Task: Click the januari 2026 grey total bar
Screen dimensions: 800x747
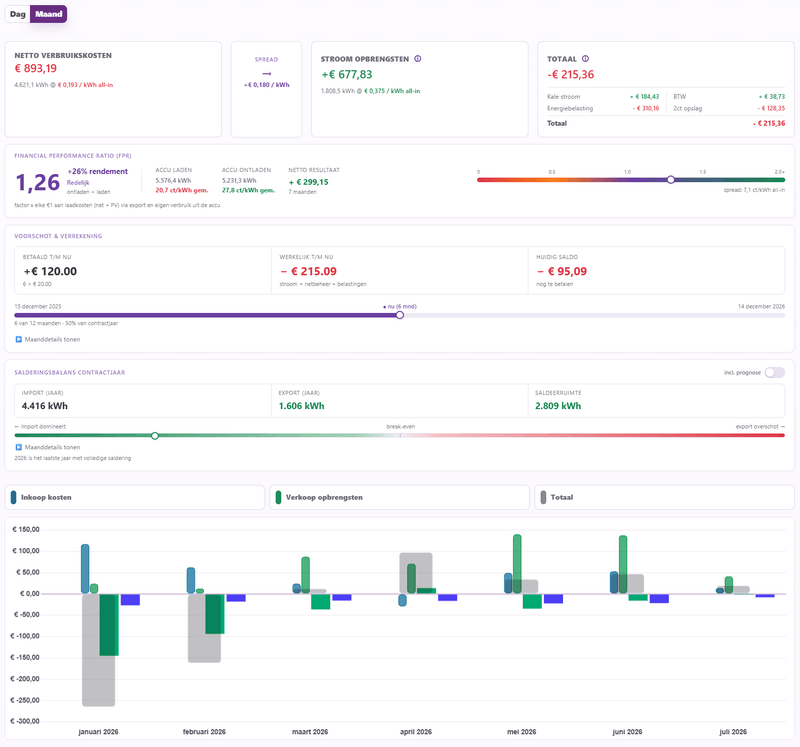Action: 98,650
